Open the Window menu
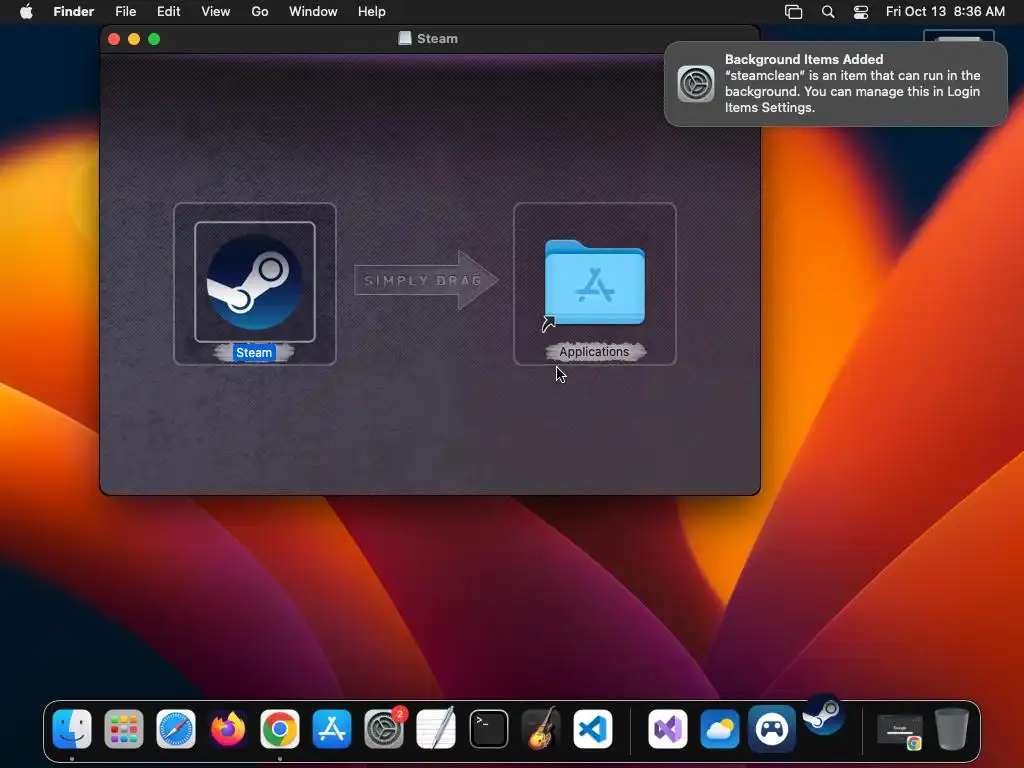 pos(313,12)
